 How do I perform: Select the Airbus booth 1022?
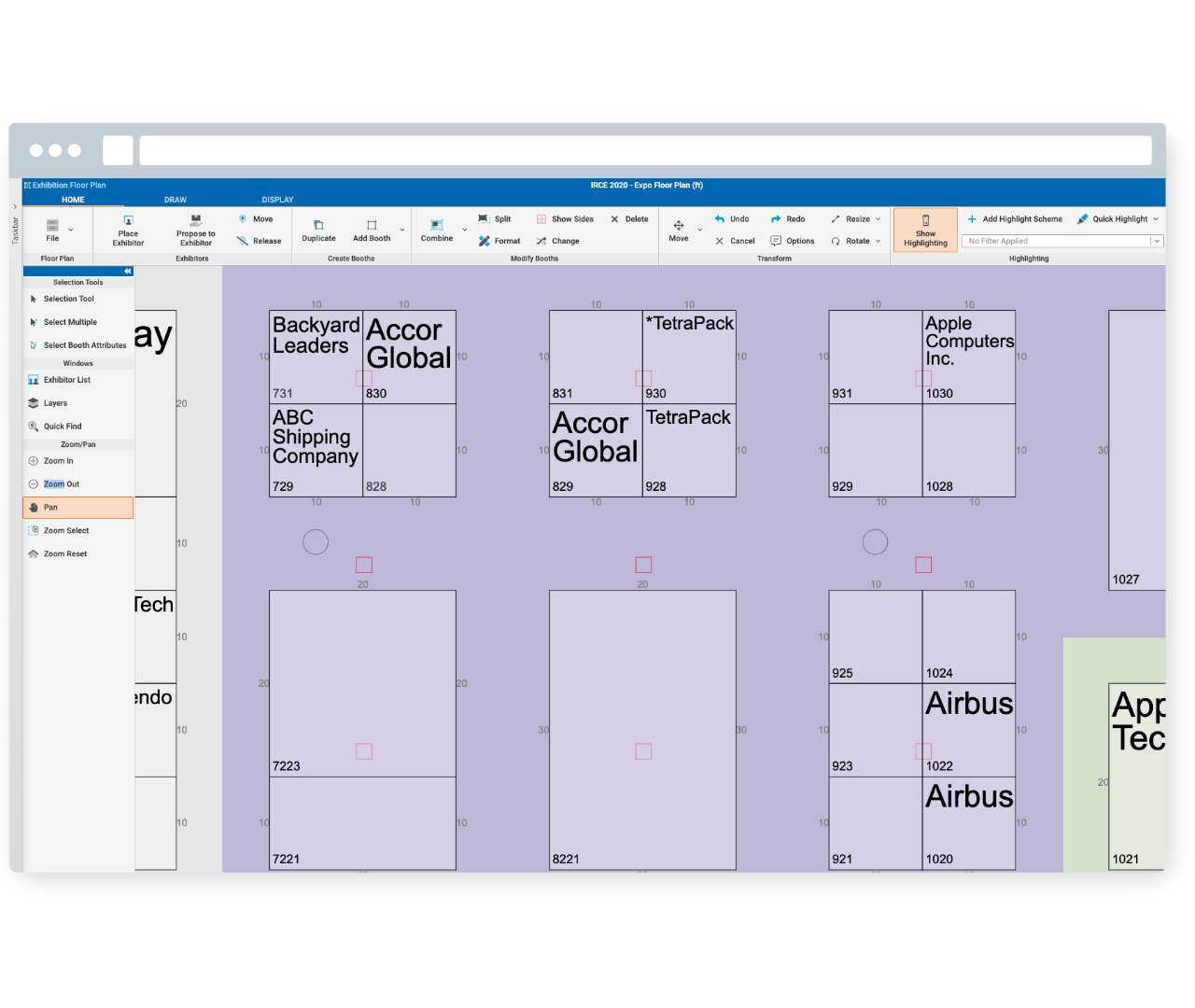(969, 730)
